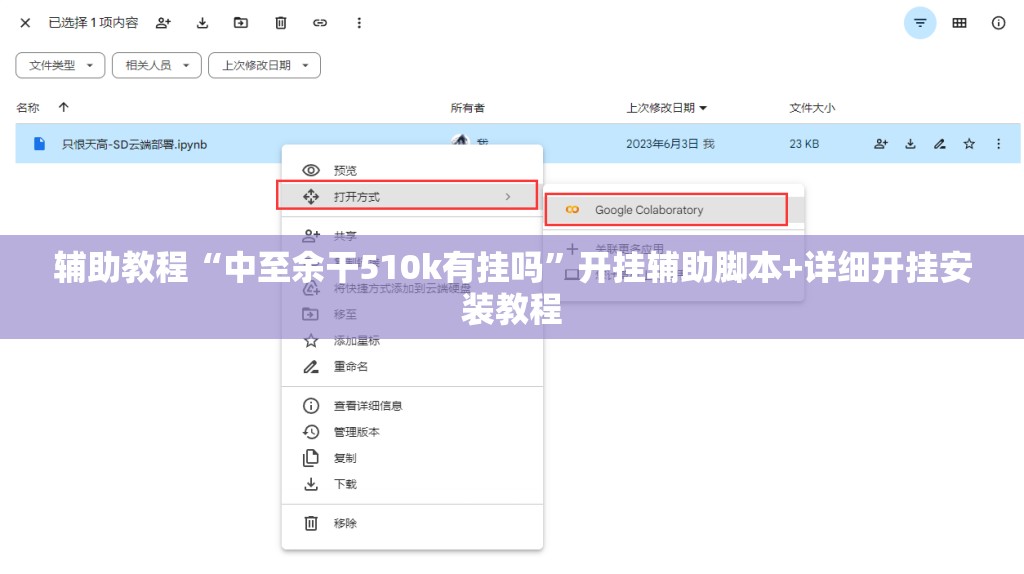Click the download icon in top toolbar
The width and height of the screenshot is (1024, 574).
pyautogui.click(x=202, y=23)
